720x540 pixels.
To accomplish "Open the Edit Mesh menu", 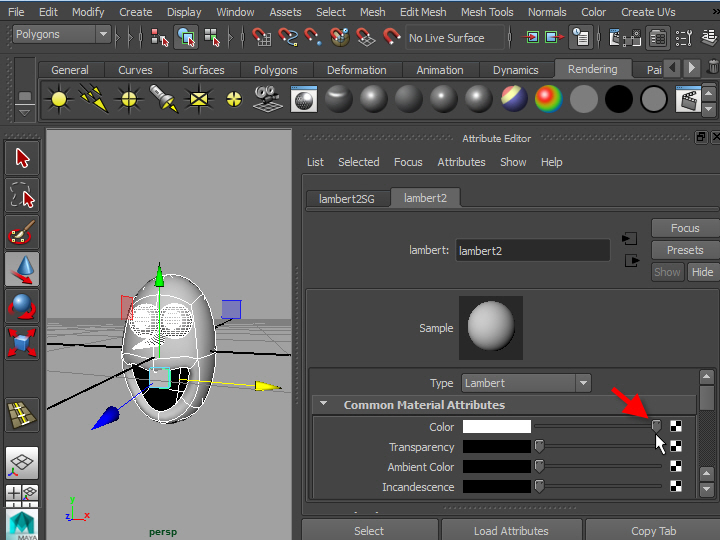I will [423, 12].
